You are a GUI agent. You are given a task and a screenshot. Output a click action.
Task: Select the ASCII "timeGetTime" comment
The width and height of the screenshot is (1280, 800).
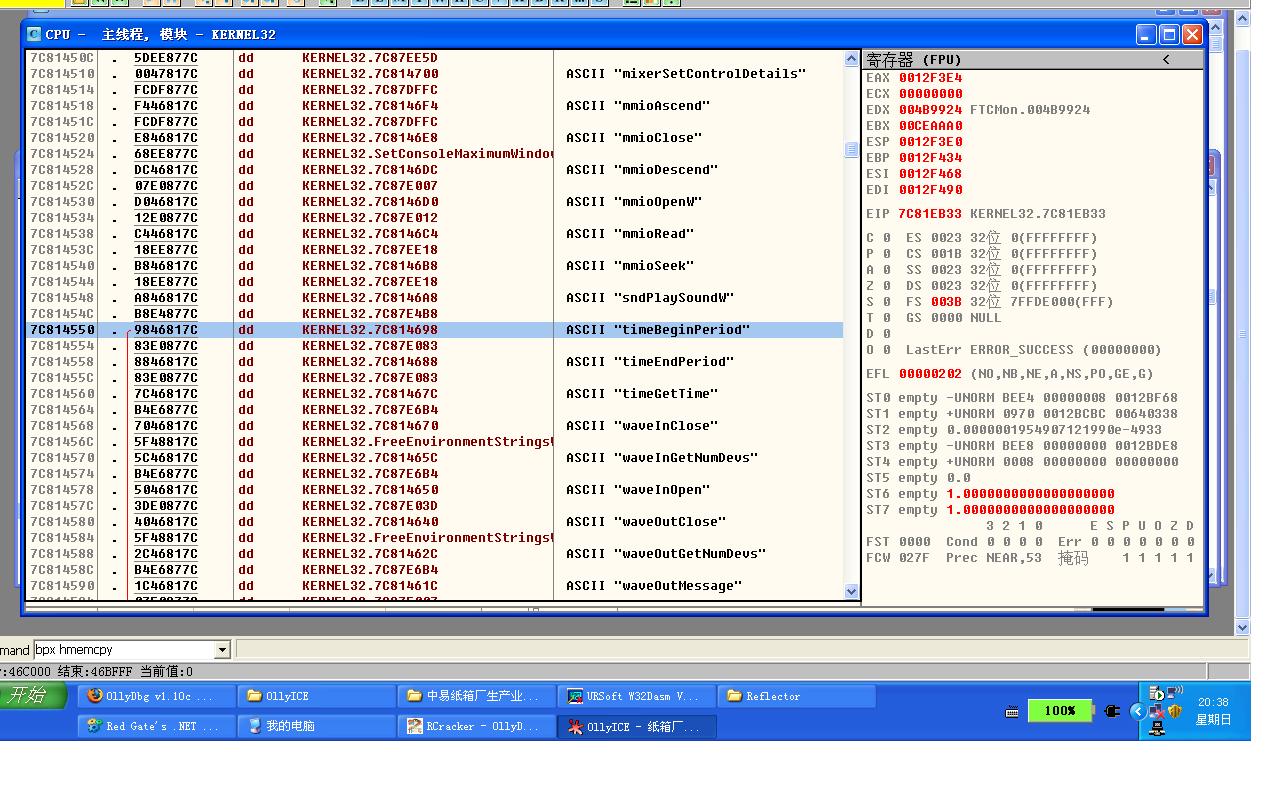pos(641,394)
